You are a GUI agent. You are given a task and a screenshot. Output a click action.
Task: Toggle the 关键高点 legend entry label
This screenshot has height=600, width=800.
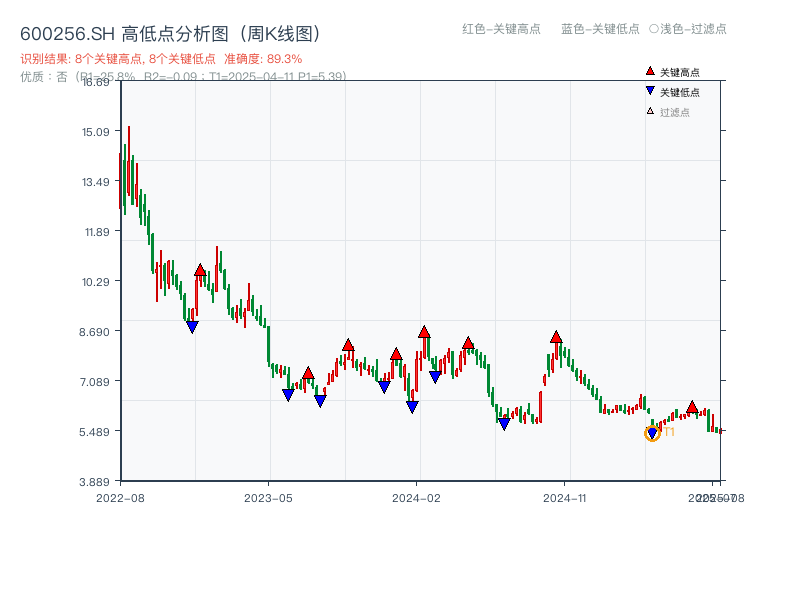[x=680, y=72]
